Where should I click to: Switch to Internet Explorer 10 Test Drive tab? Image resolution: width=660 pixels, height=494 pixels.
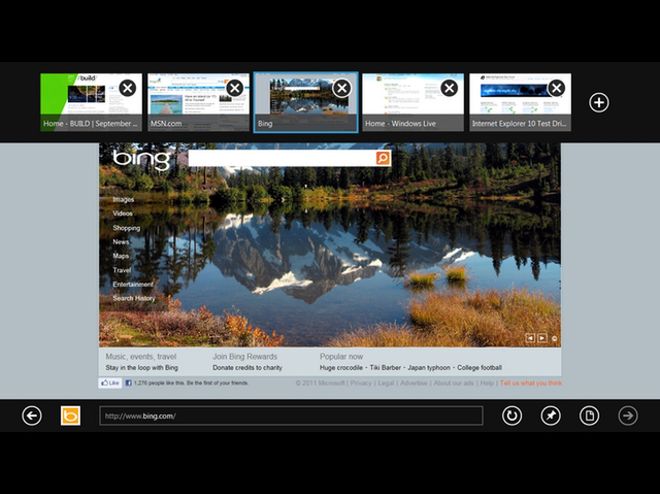click(x=520, y=102)
